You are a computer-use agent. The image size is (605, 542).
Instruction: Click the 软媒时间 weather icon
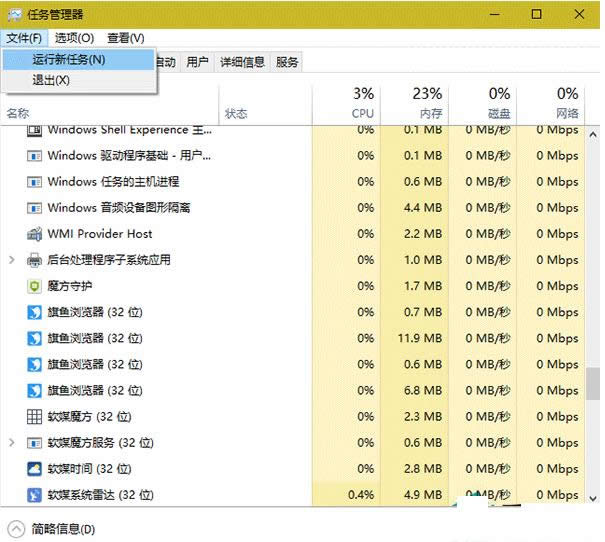point(34,469)
